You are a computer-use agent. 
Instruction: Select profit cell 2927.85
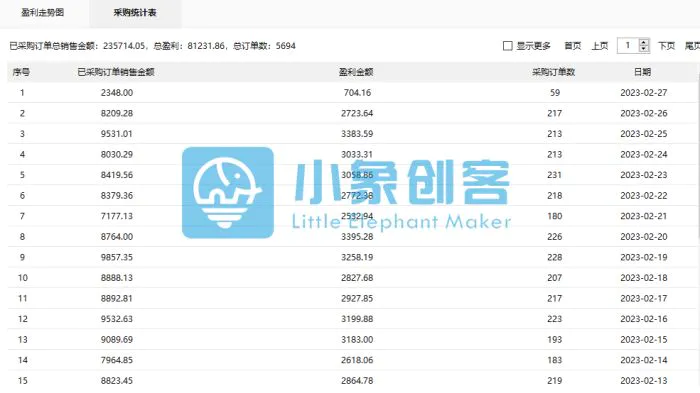(357, 298)
